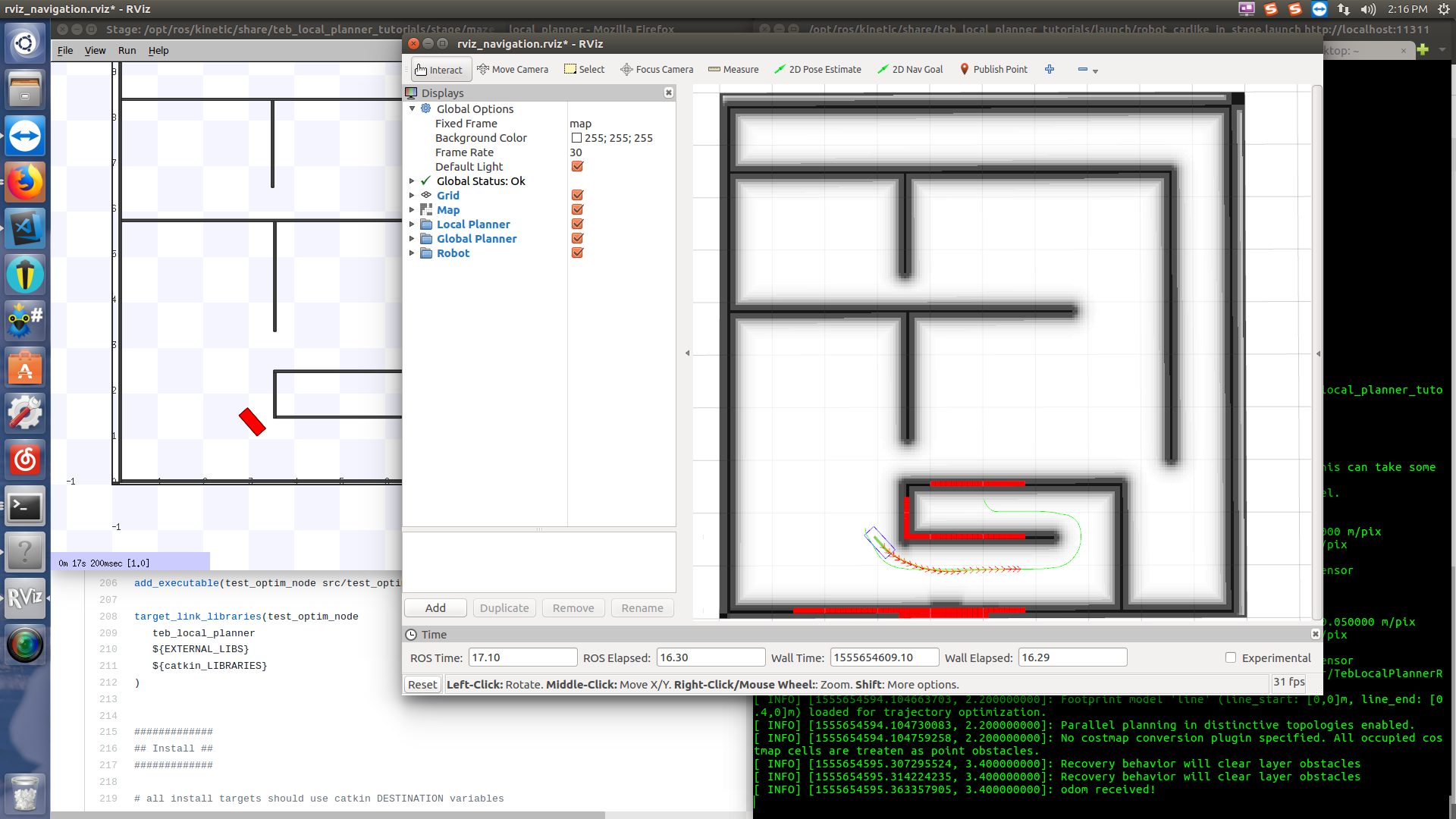This screenshot has height=819, width=1456.
Task: Click the blue plus add-tool icon
Action: pos(1050,69)
